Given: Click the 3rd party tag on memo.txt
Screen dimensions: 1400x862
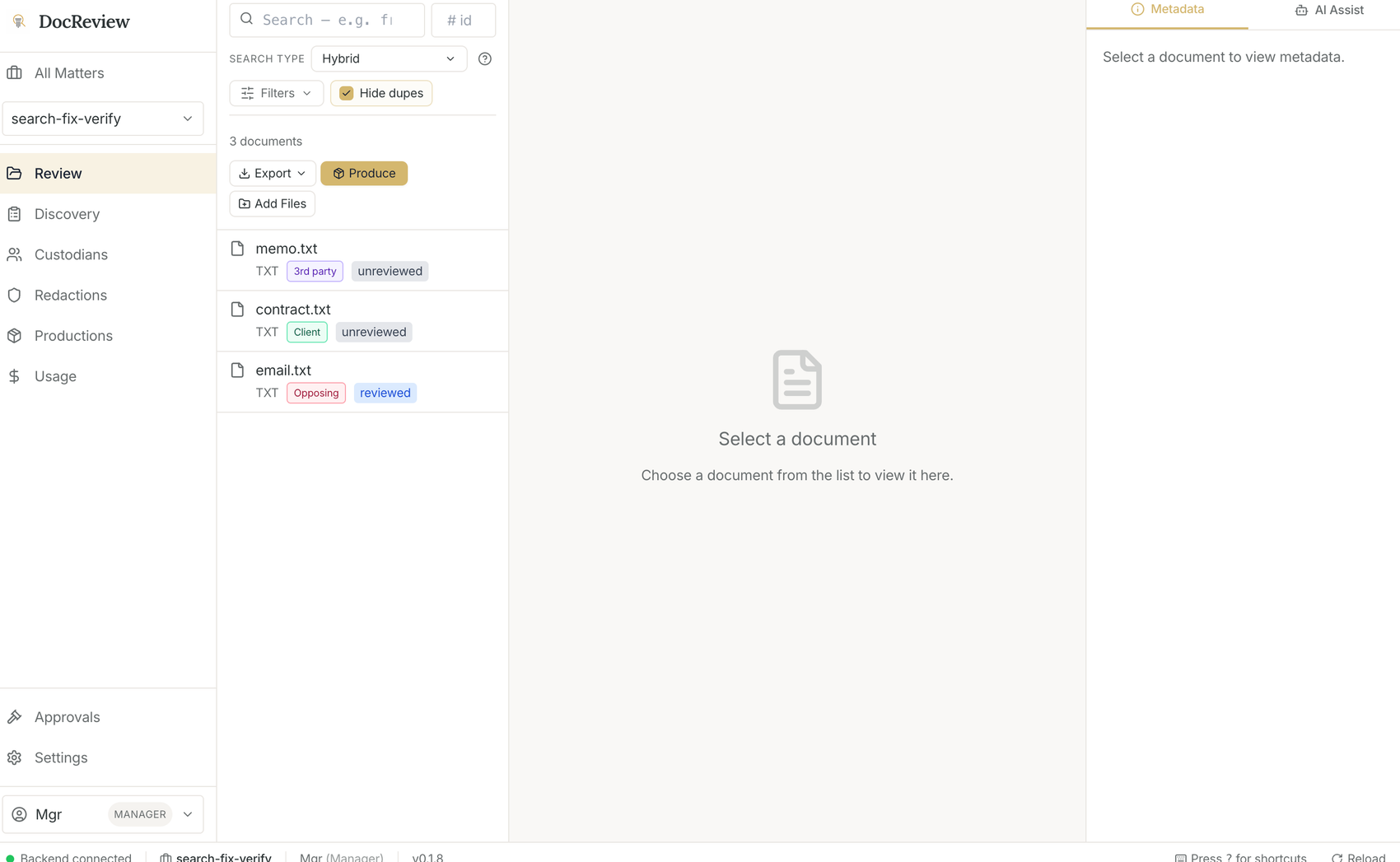Looking at the screenshot, I should (315, 271).
